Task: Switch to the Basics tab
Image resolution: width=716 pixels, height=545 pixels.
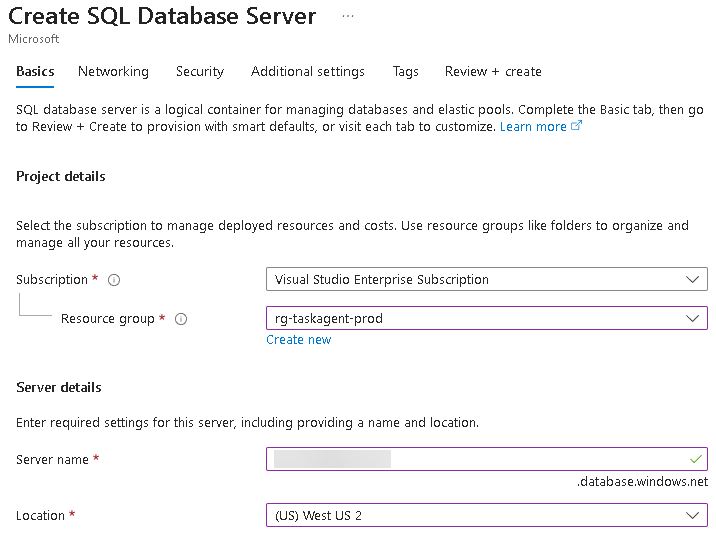Action: pyautogui.click(x=35, y=72)
